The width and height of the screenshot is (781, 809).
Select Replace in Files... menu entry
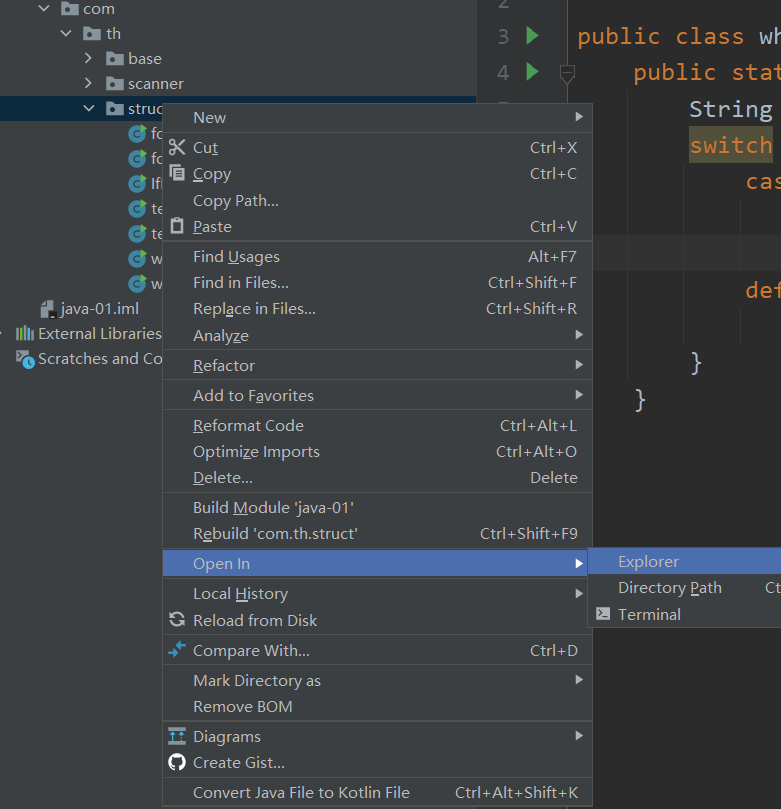(377, 309)
